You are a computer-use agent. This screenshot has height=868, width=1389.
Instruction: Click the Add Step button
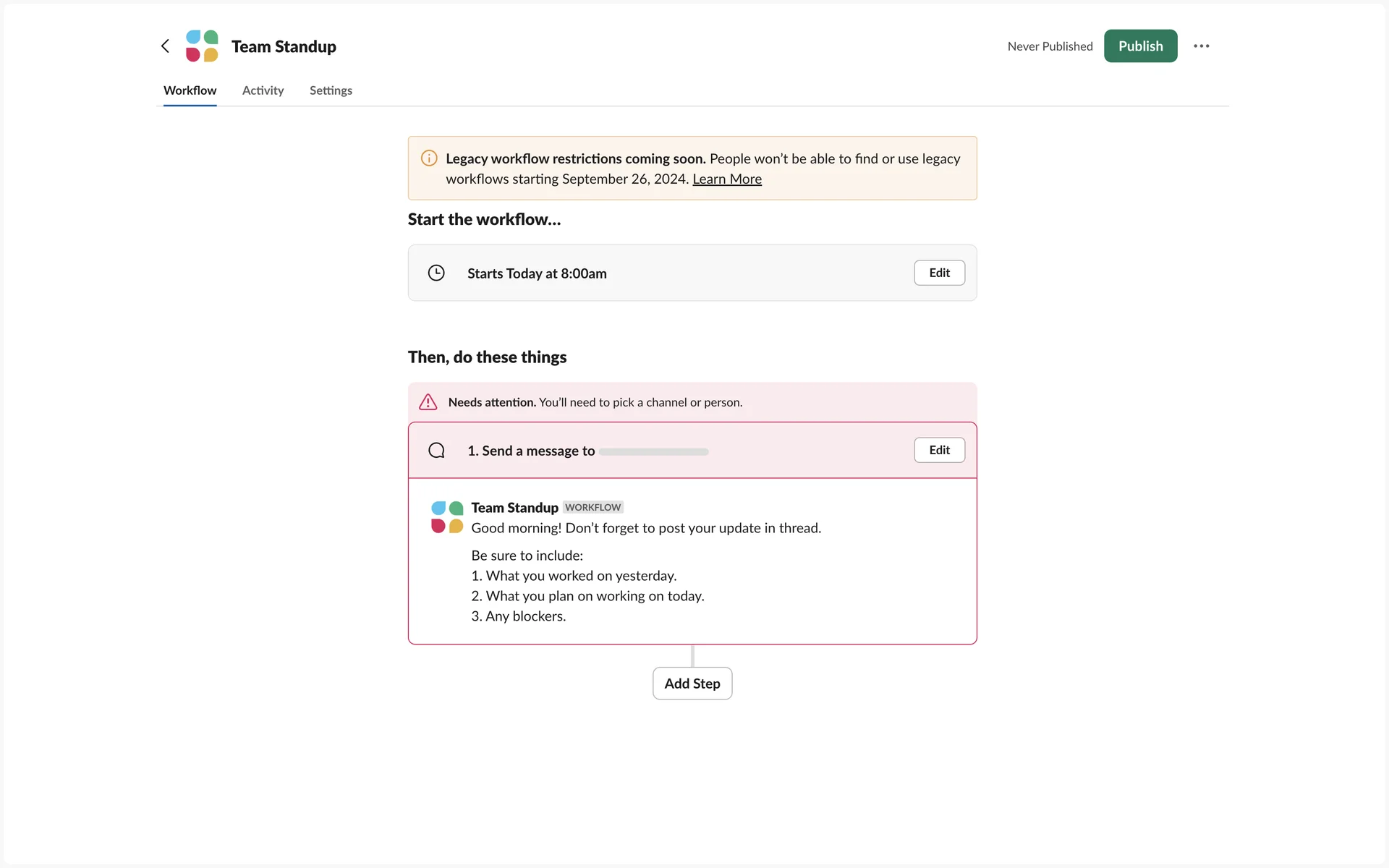pos(692,684)
